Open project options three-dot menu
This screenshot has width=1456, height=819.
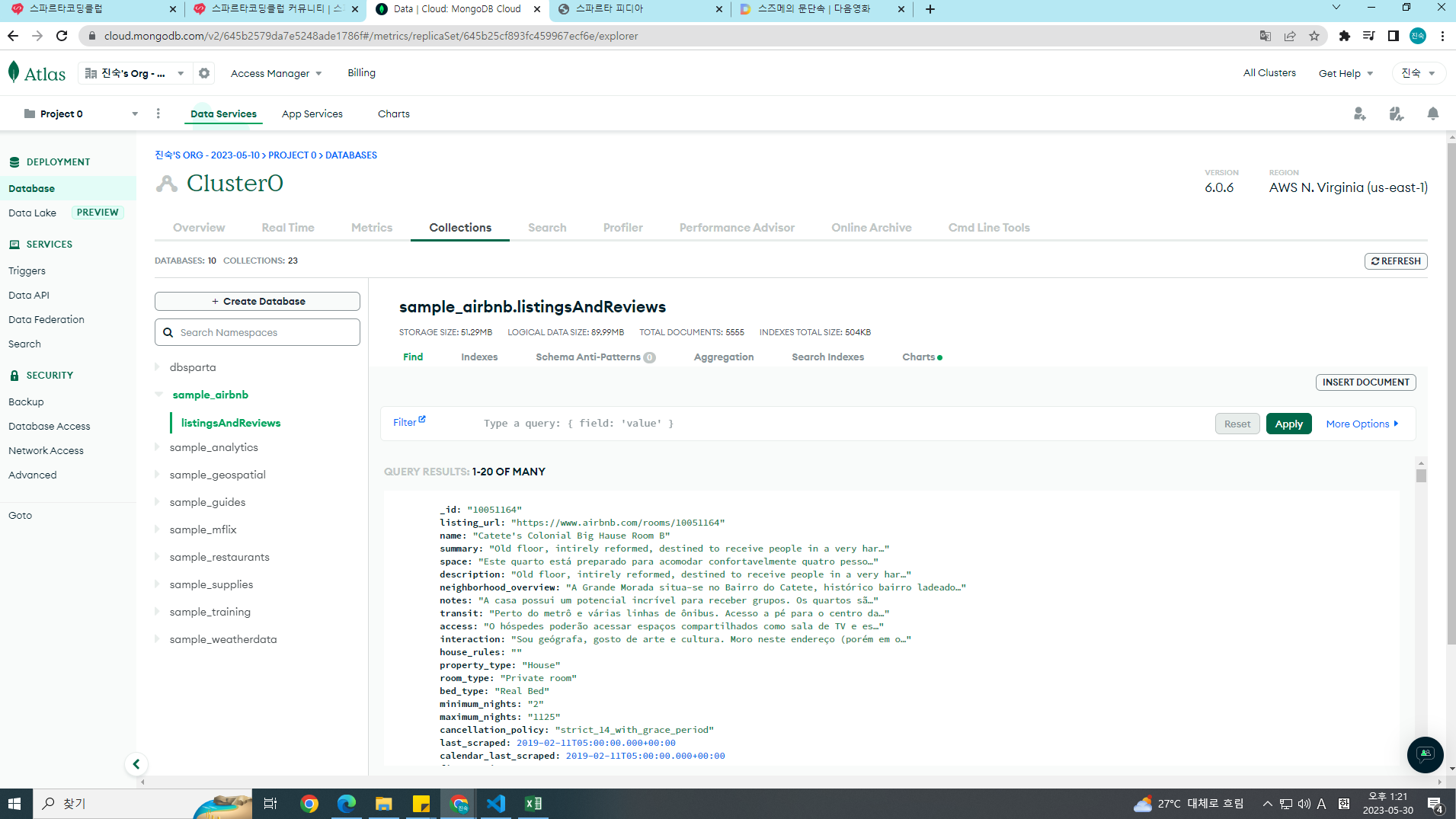[x=158, y=114]
